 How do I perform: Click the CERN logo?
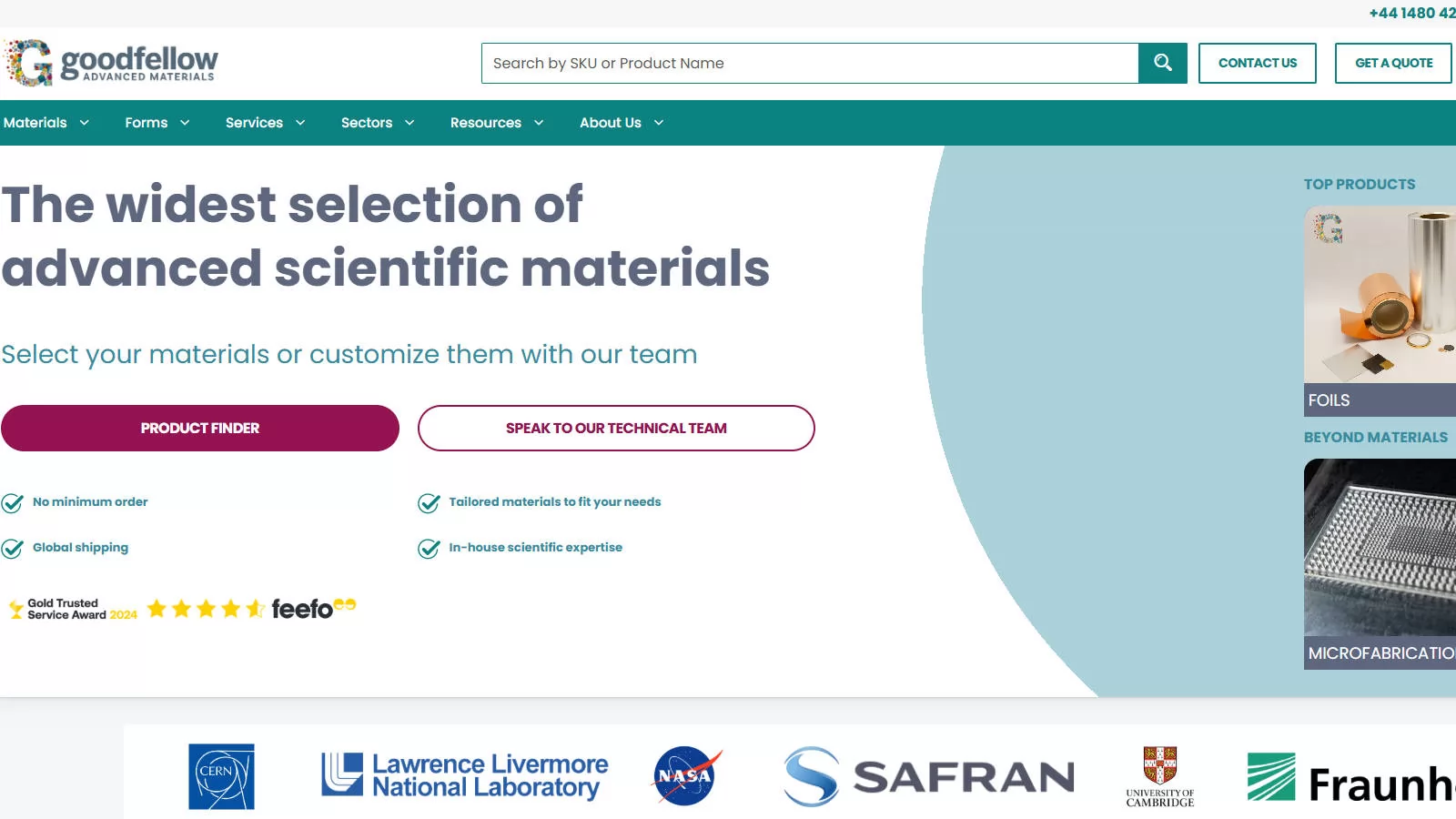coord(221,776)
